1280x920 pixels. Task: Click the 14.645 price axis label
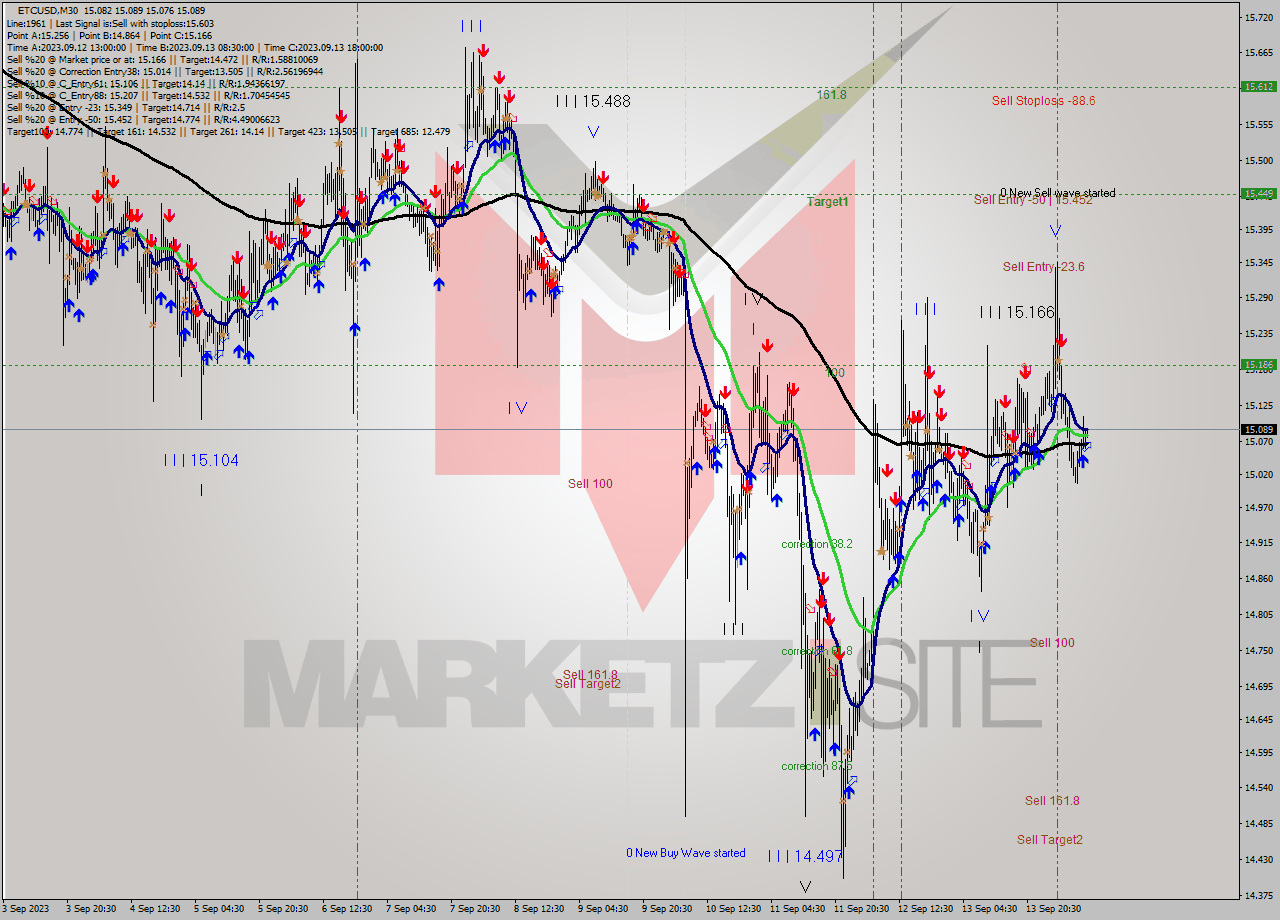pos(1258,720)
